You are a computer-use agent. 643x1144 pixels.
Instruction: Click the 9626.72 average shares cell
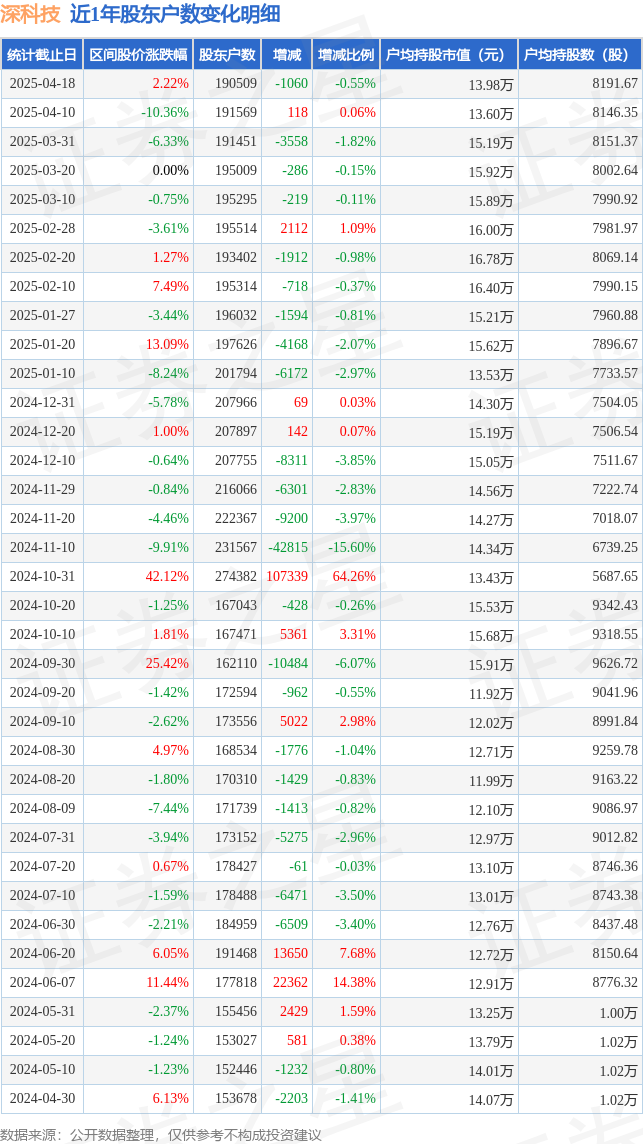coord(615,663)
